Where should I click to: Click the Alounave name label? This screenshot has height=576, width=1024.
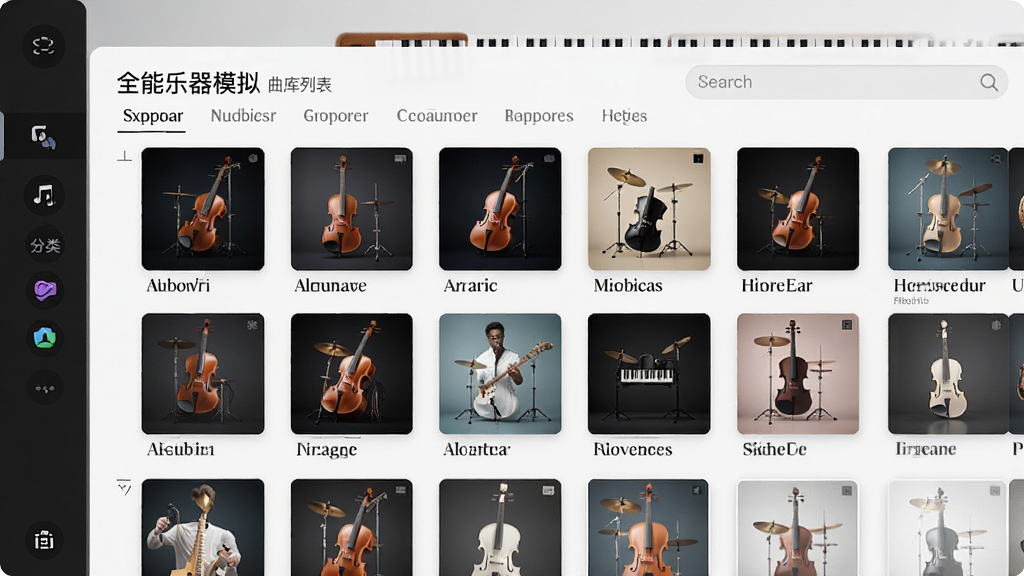[330, 285]
